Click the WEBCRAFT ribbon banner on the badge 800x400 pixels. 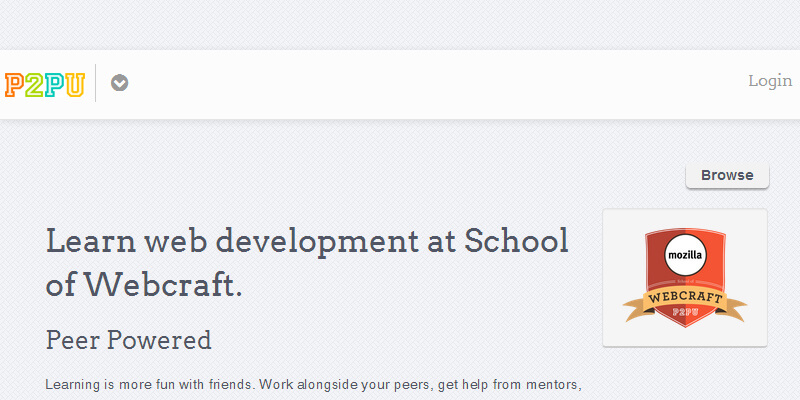[685, 298]
